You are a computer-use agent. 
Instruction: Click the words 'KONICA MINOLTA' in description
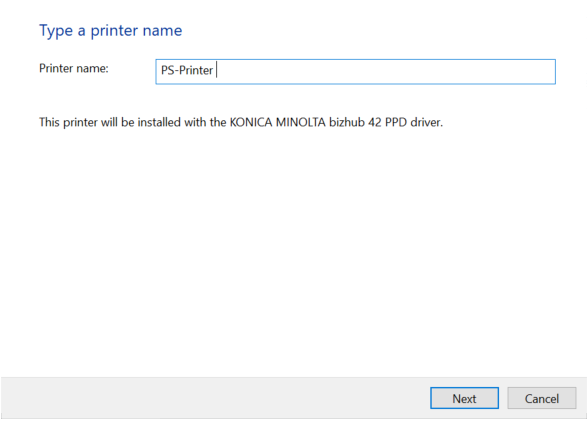click(x=278, y=123)
